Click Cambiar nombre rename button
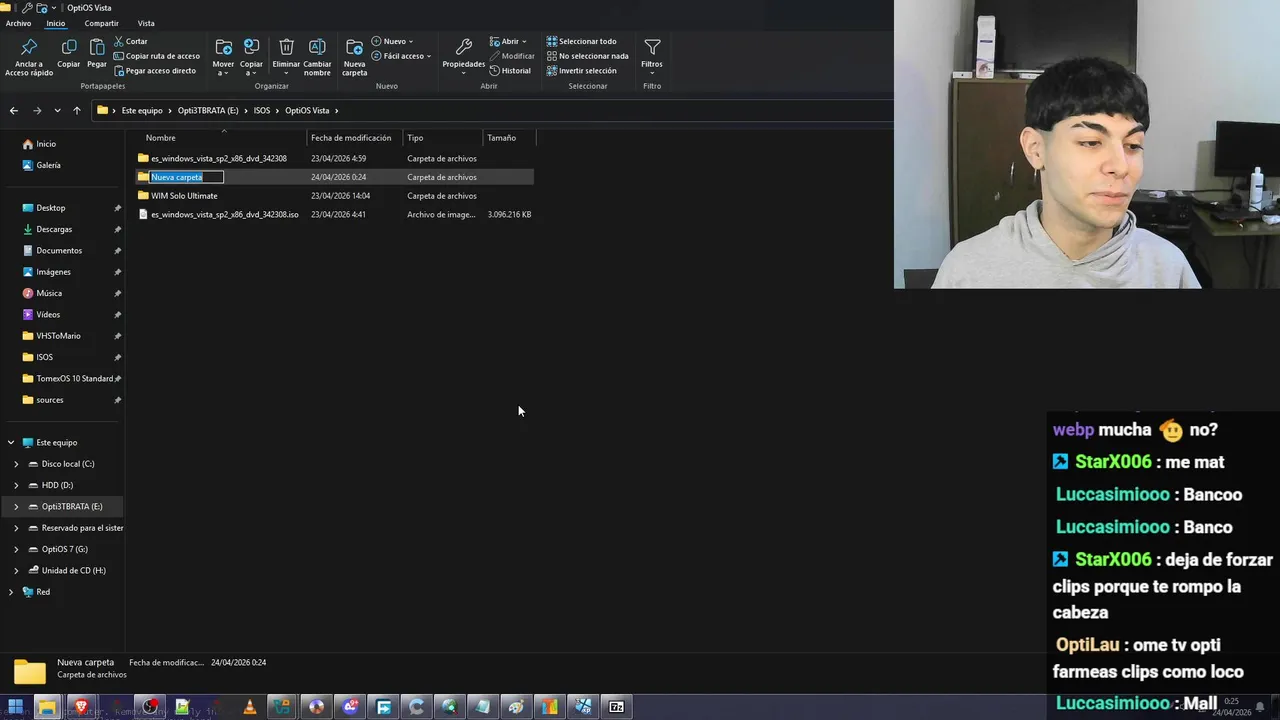The image size is (1280, 720). 317,57
